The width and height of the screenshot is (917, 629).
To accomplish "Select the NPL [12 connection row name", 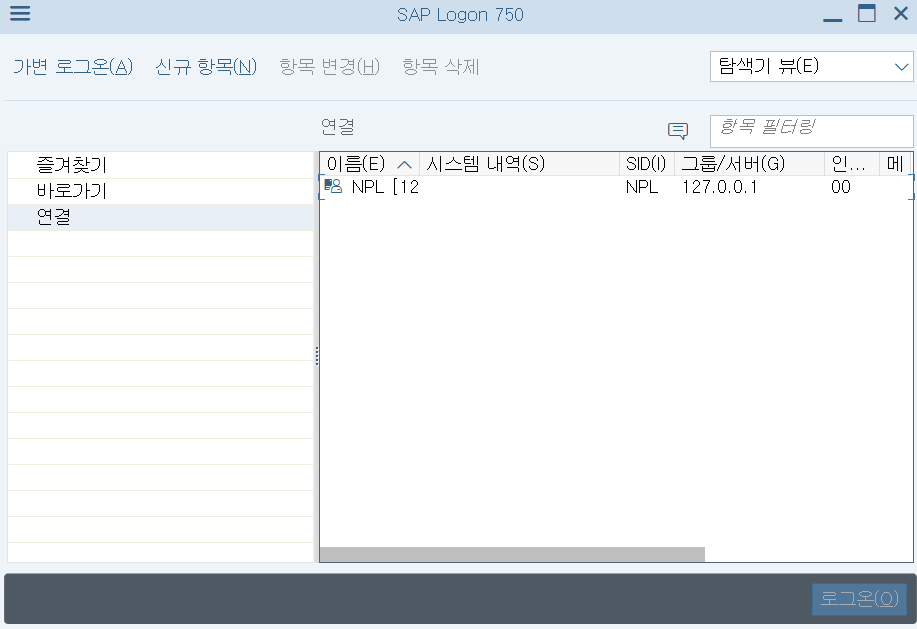I will tap(385, 187).
